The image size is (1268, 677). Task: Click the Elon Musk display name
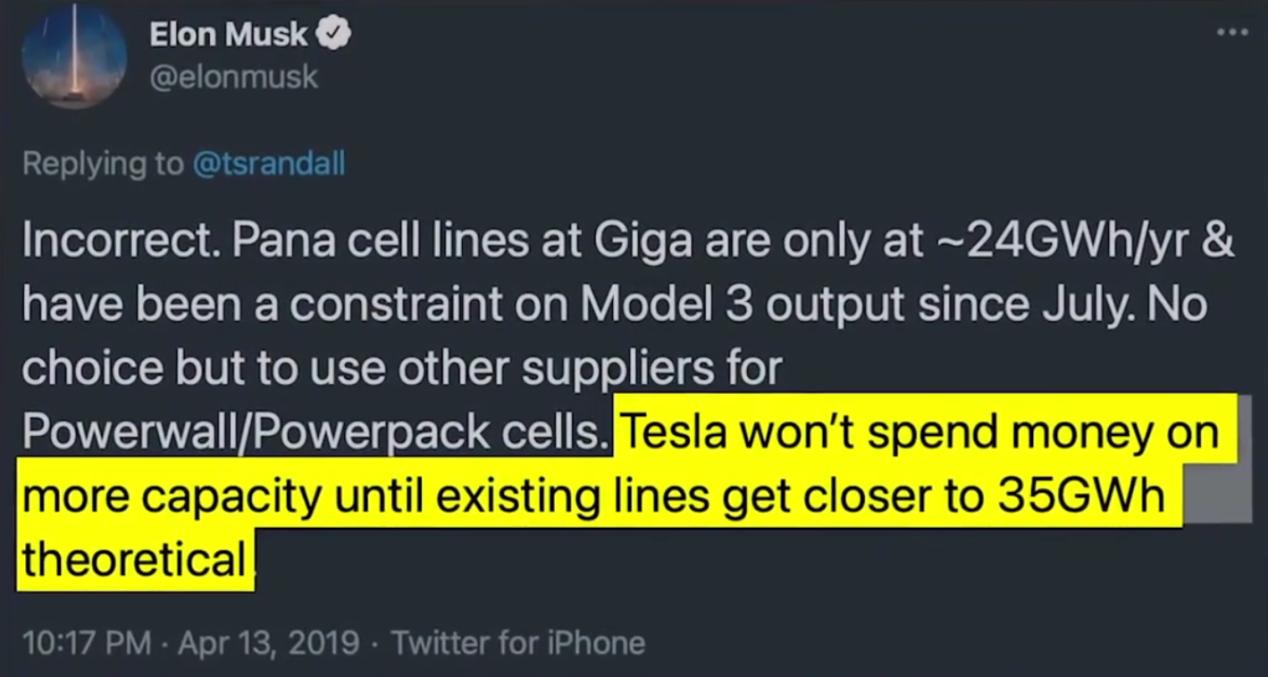pyautogui.click(x=228, y=34)
